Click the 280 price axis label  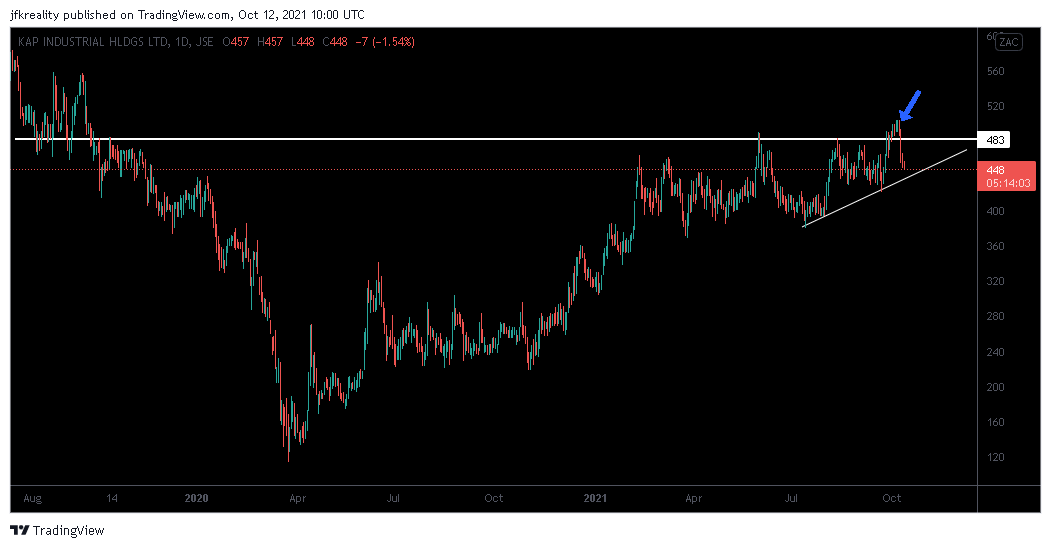click(x=995, y=316)
